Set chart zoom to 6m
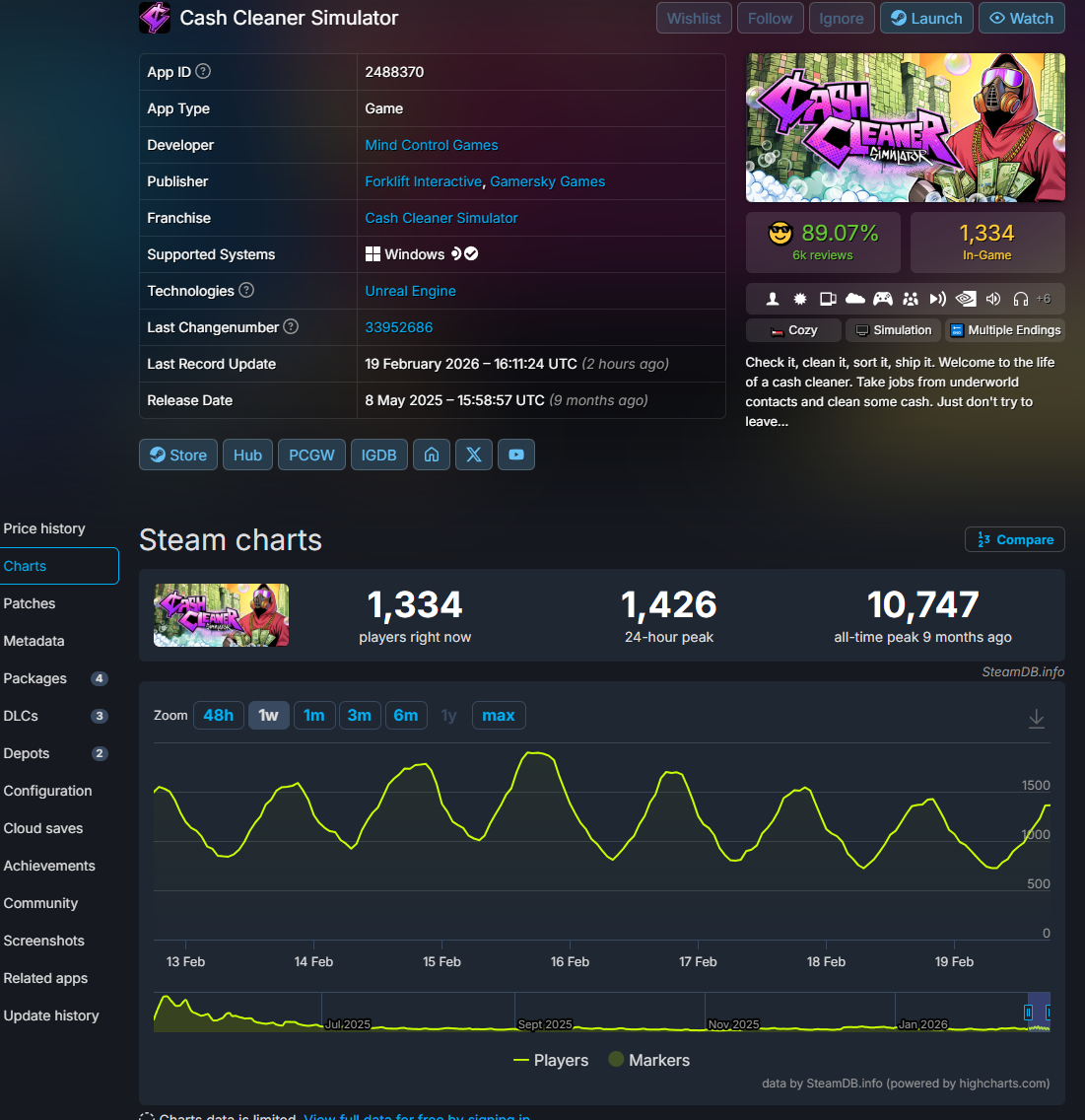The height and width of the screenshot is (1120, 1085). coord(406,715)
